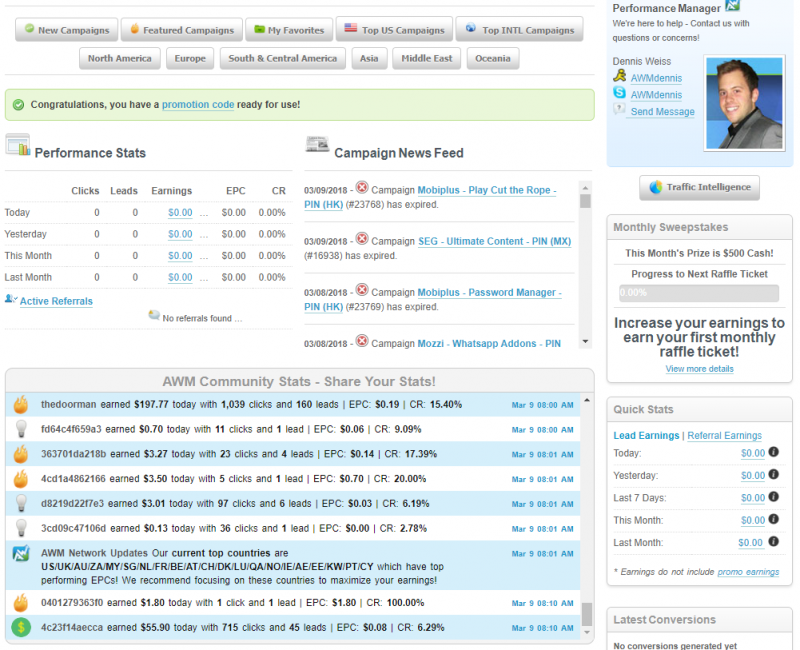Follow the View more details link

pyautogui.click(x=699, y=369)
